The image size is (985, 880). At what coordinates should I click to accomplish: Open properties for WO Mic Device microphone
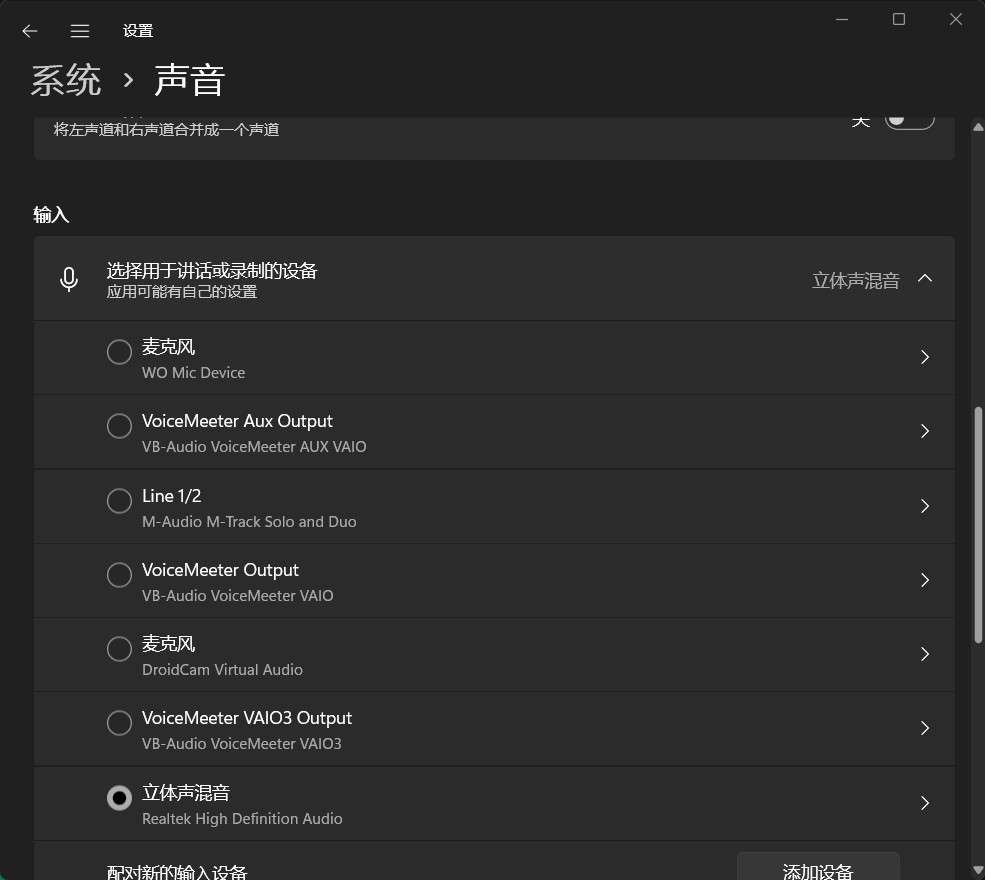tap(924, 357)
